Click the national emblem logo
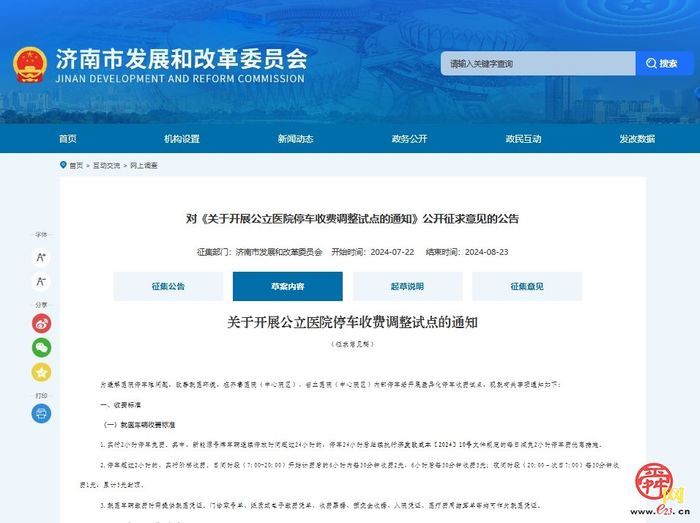The image size is (700, 523). click(29, 65)
